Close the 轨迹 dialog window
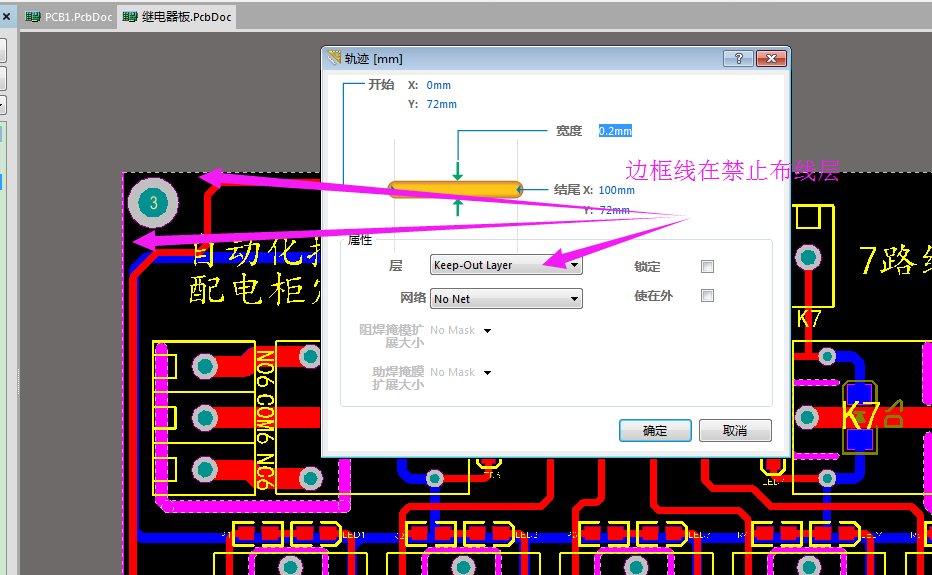Image resolution: width=932 pixels, height=575 pixels. click(771, 58)
